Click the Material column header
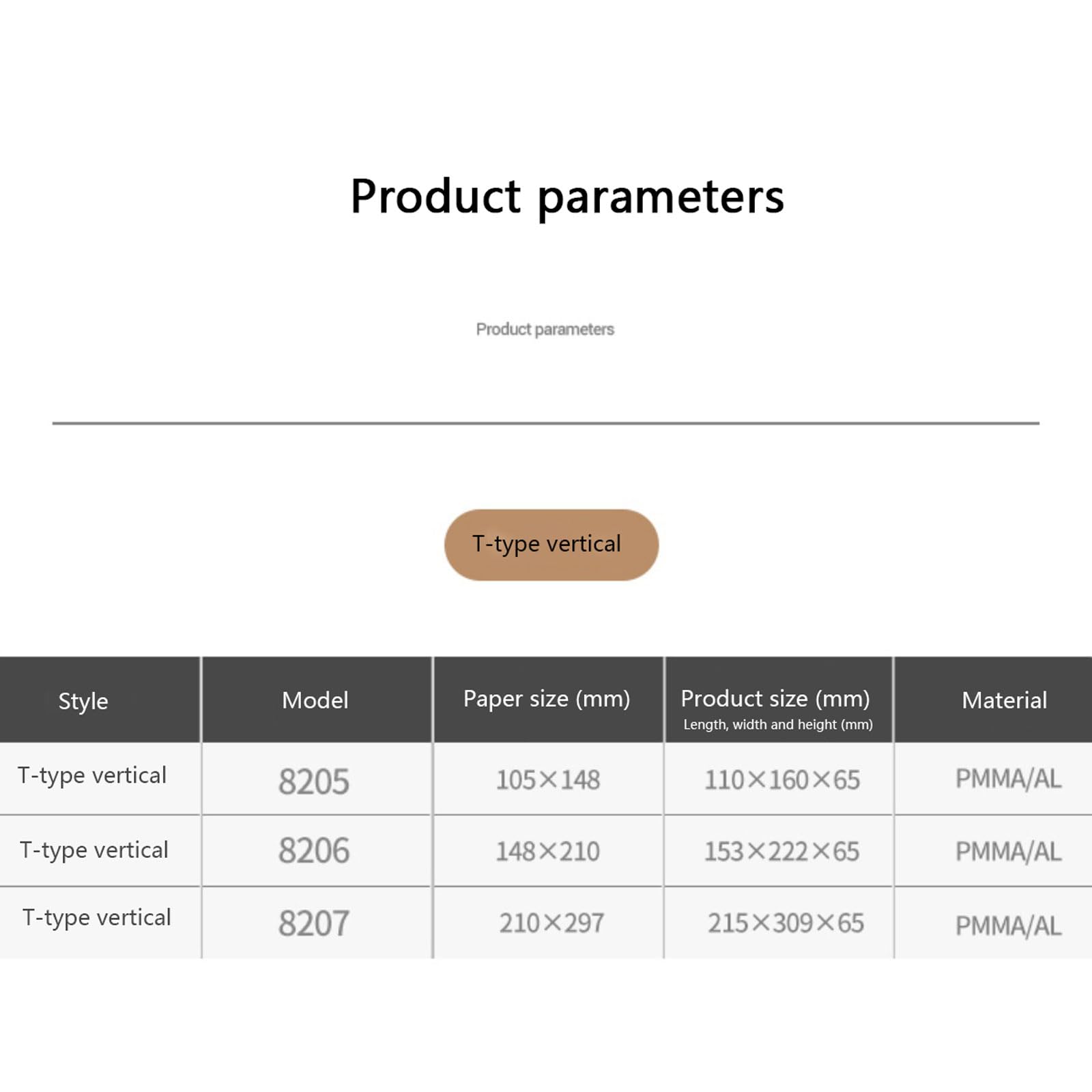 click(994, 700)
